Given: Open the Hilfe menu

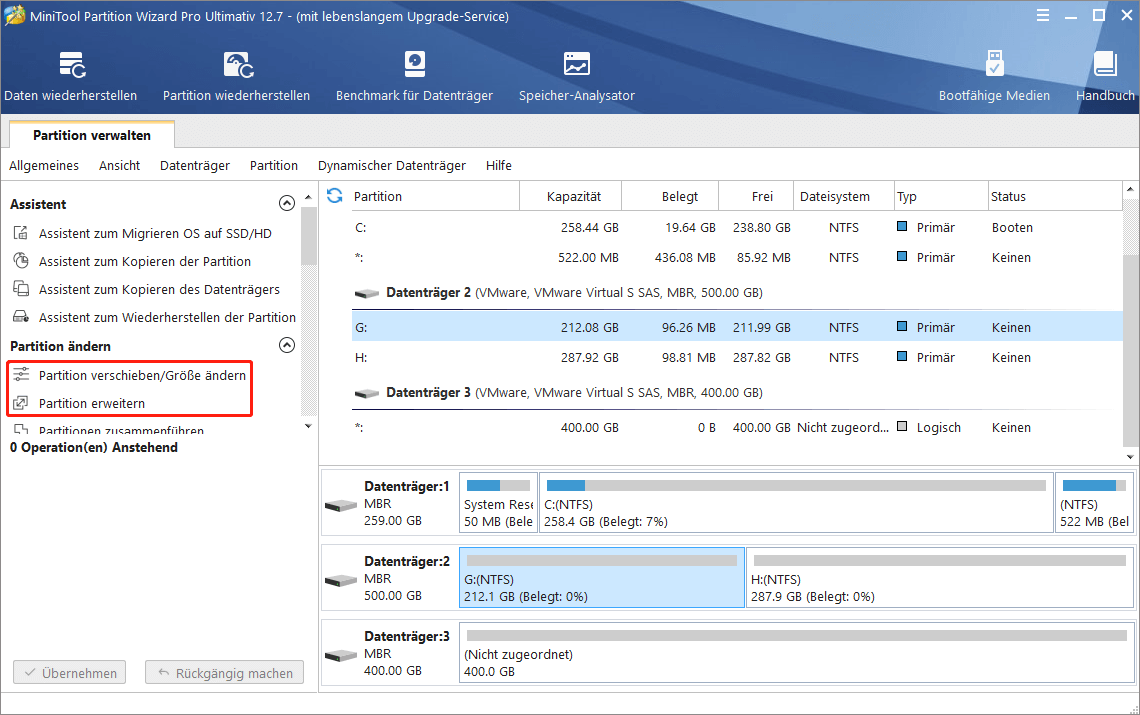Looking at the screenshot, I should pyautogui.click(x=499, y=166).
